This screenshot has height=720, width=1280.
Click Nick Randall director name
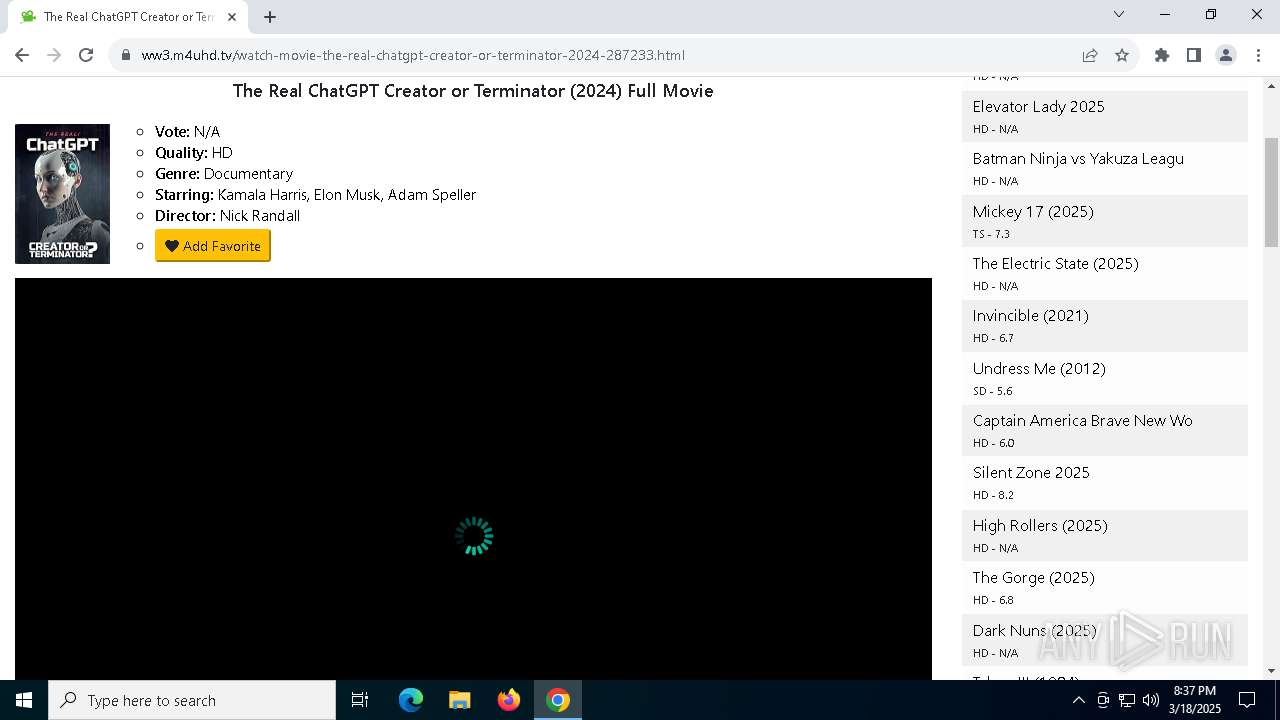260,215
